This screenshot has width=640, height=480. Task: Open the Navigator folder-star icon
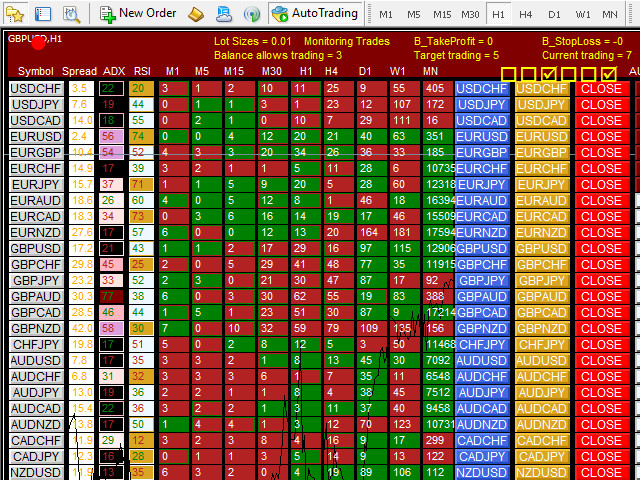pos(14,14)
